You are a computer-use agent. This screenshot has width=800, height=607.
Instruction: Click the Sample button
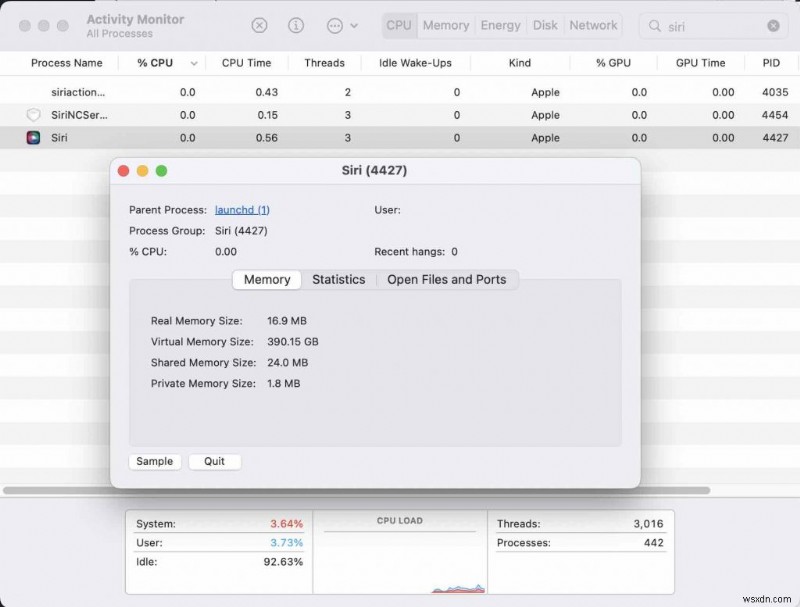pyautogui.click(x=154, y=461)
